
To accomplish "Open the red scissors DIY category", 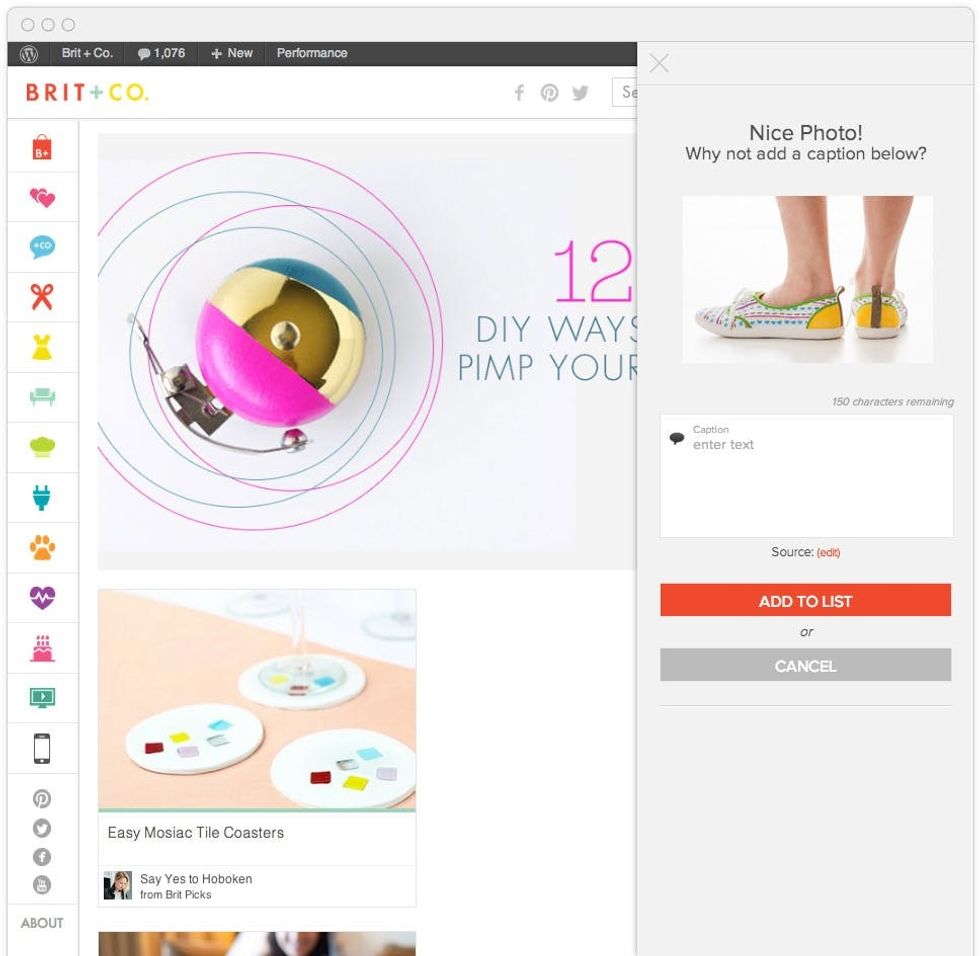I will tap(42, 297).
